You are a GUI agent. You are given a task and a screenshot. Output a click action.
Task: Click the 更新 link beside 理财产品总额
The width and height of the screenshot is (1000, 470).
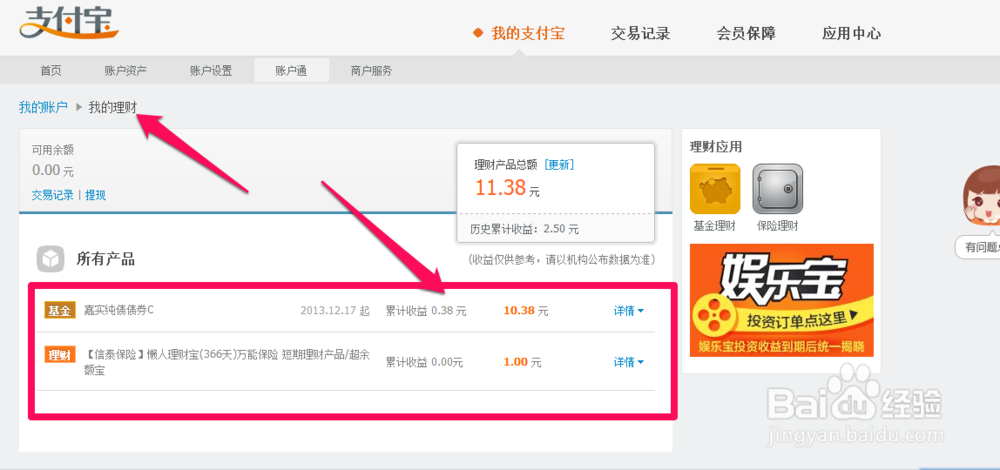pos(559,165)
